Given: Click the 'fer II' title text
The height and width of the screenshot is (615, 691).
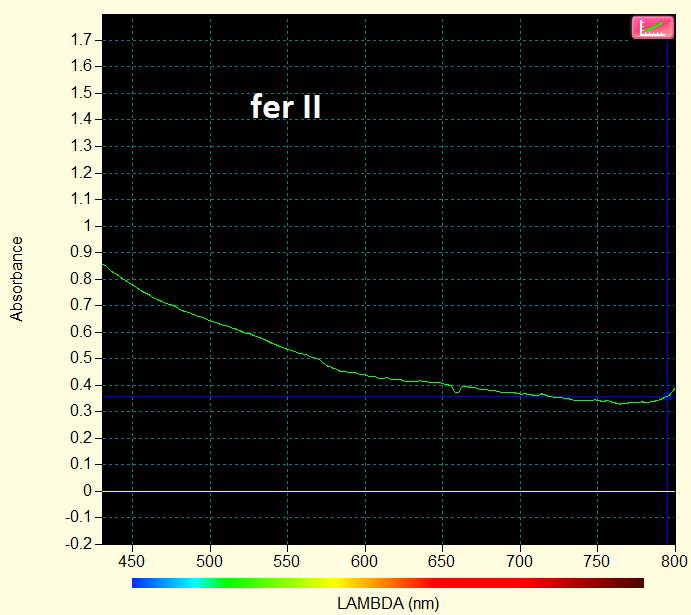Looking at the screenshot, I should pyautogui.click(x=285, y=107).
